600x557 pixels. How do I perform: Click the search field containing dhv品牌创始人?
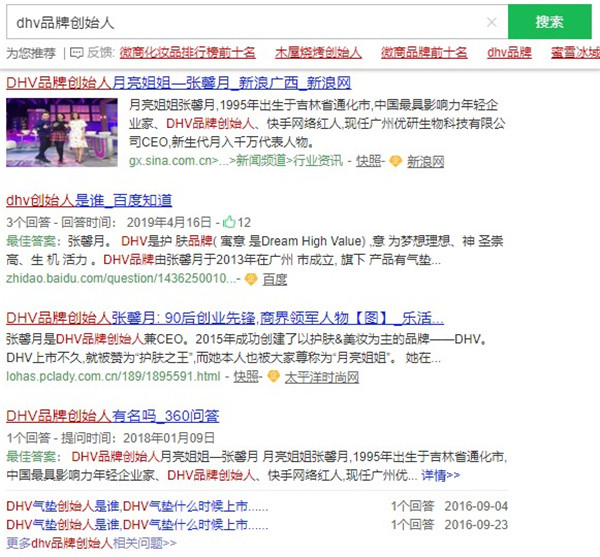click(240, 22)
